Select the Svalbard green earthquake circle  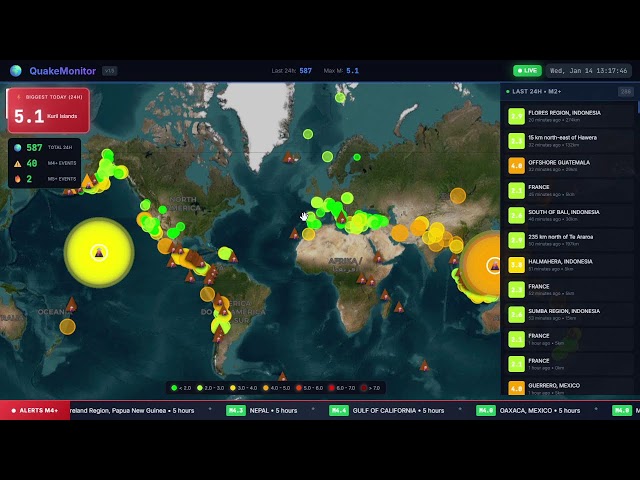point(340,98)
